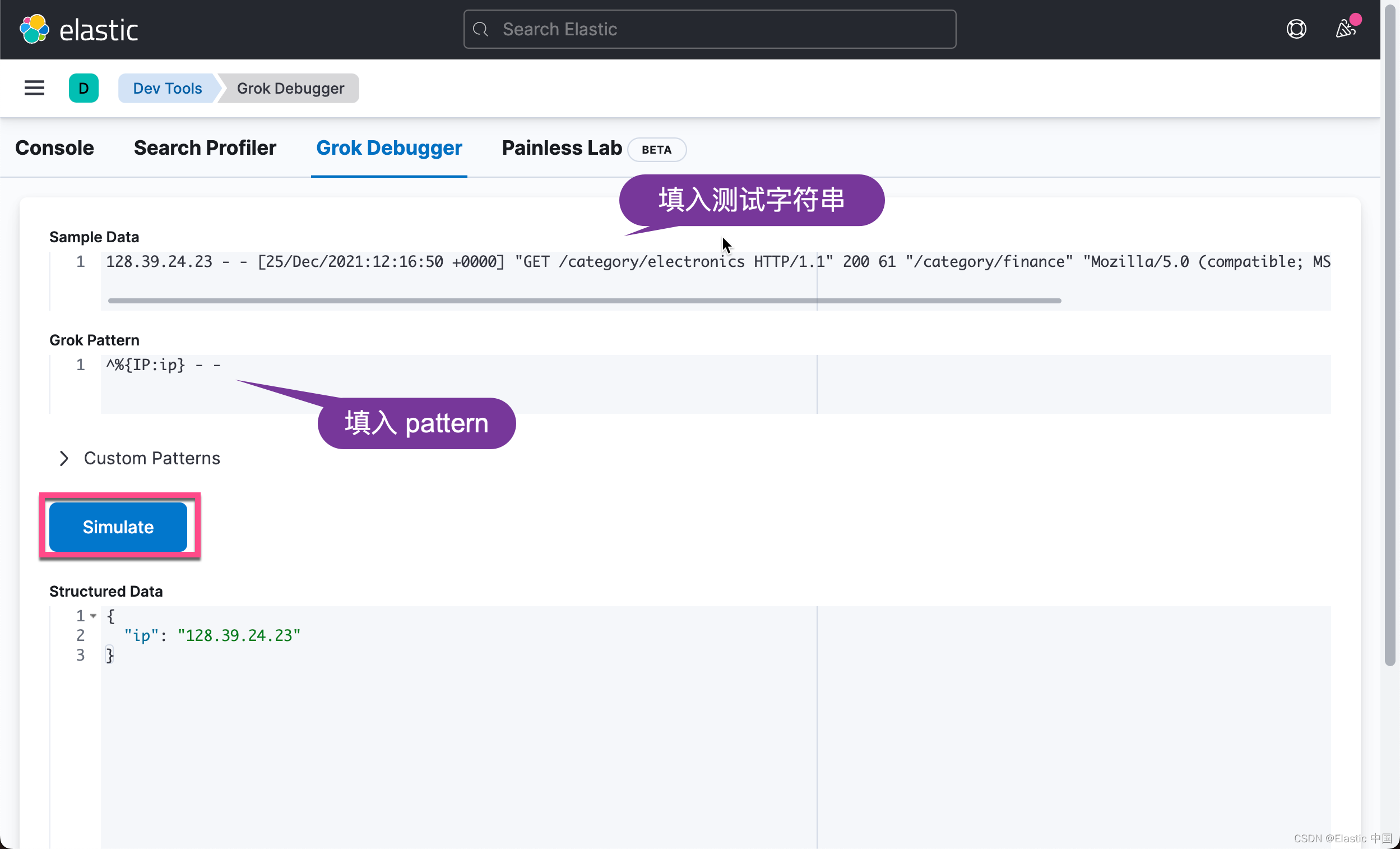This screenshot has height=849, width=1400.
Task: Click the Grok Debugger breadcrumb
Action: point(290,88)
